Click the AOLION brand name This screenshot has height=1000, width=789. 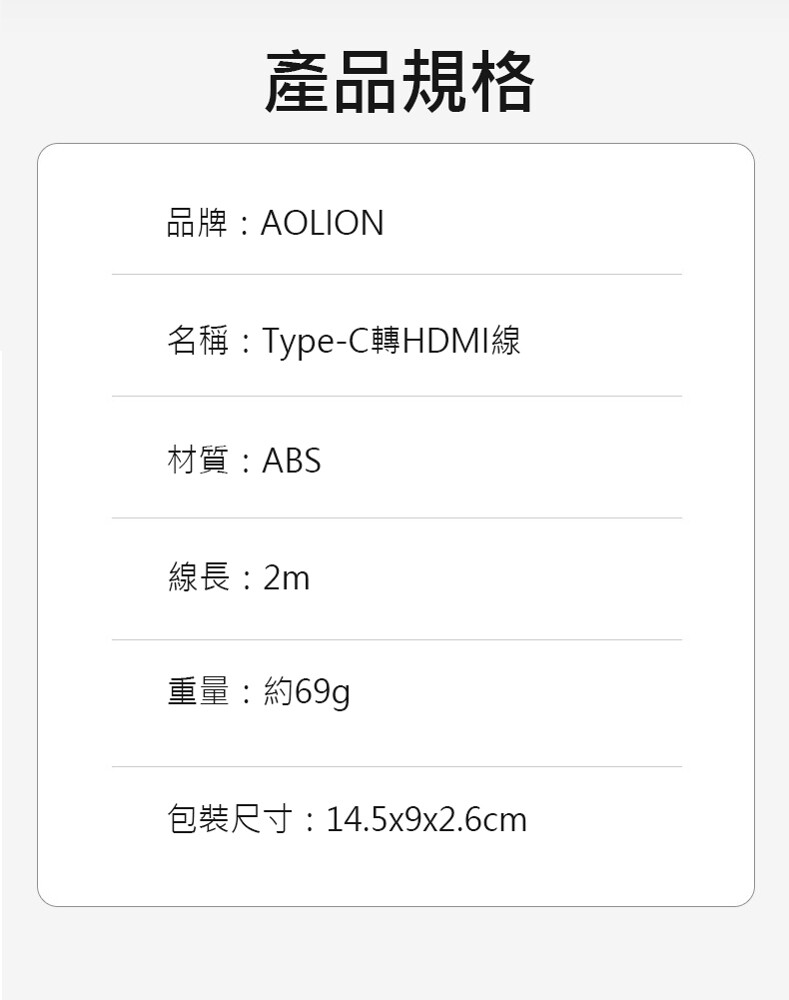coord(322,223)
